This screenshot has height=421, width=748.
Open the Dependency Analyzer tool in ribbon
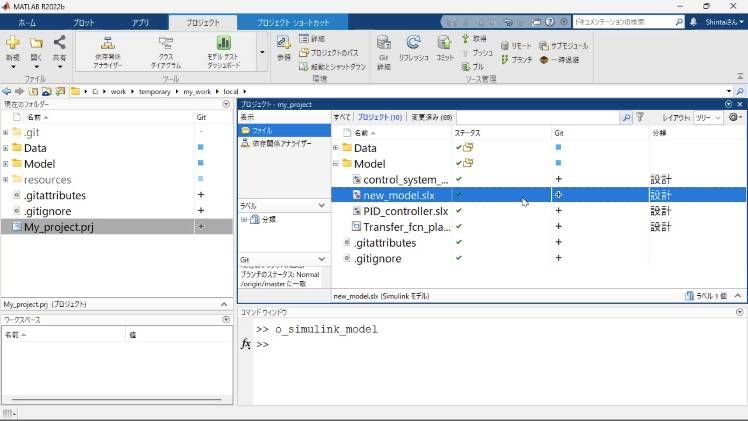(109, 50)
